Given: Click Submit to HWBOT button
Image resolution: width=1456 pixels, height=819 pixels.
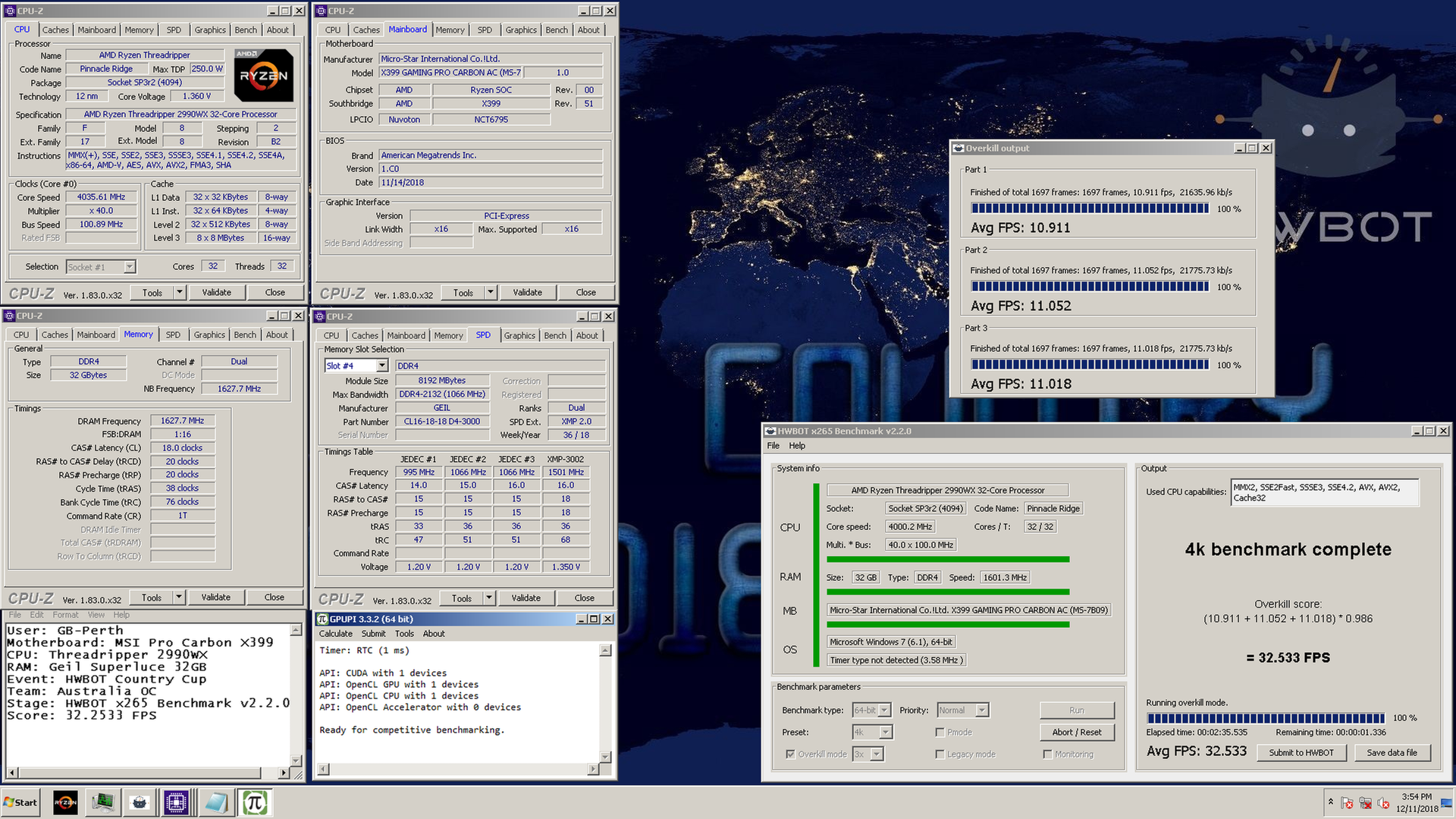Looking at the screenshot, I should point(1301,752).
